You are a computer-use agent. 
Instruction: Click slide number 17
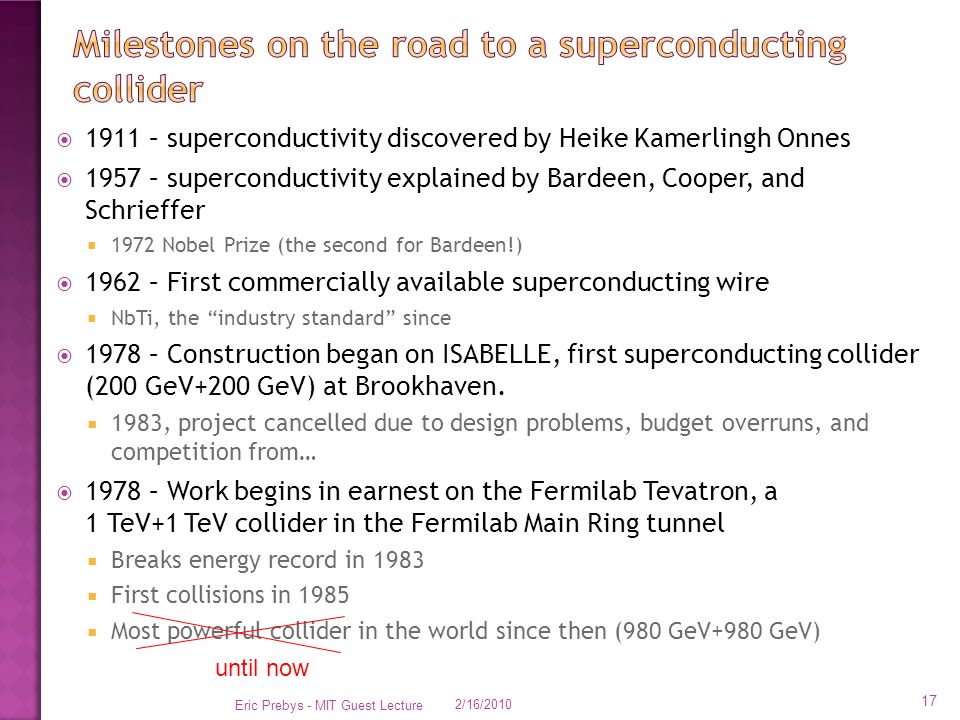[x=929, y=701]
